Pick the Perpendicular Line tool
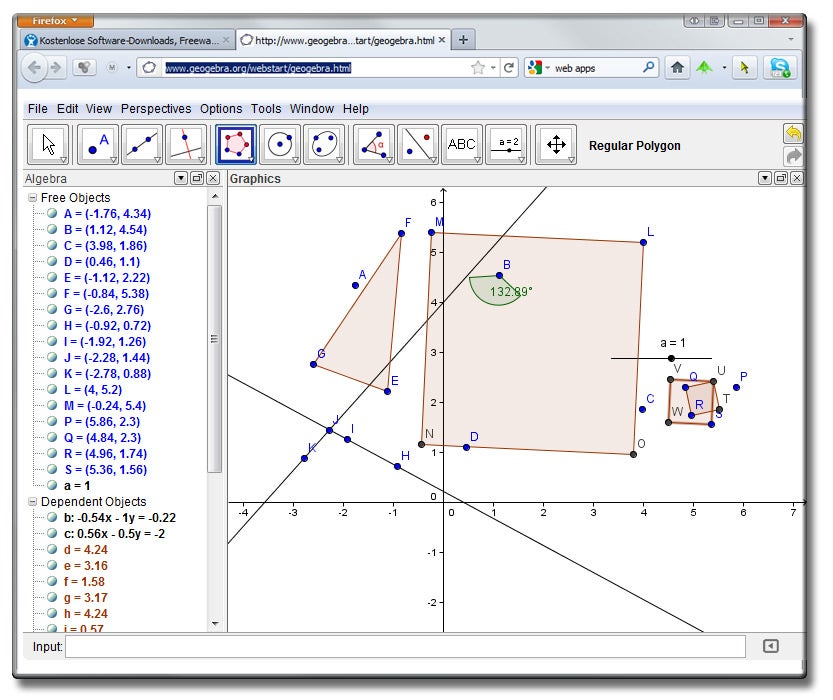 pyautogui.click(x=186, y=145)
